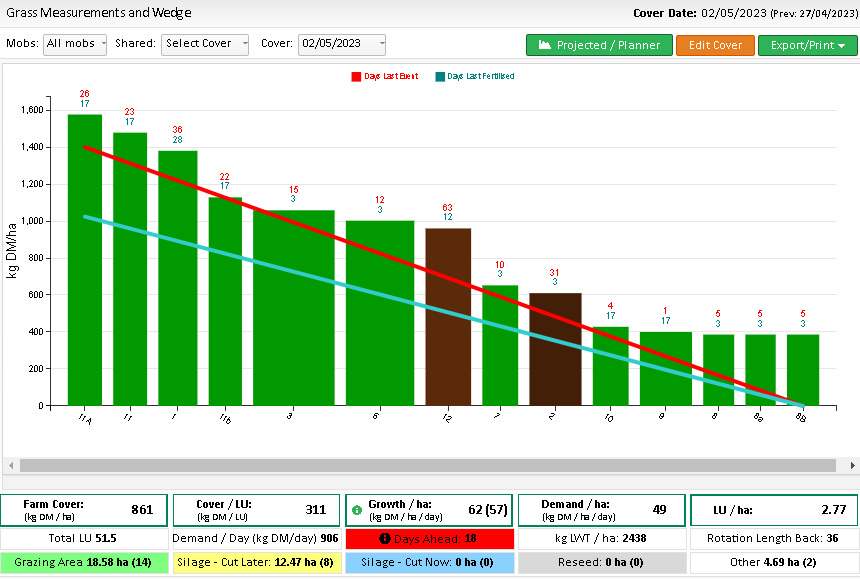Open the Projected / Planner view
The width and height of the screenshot is (860, 579).
click(x=599, y=45)
